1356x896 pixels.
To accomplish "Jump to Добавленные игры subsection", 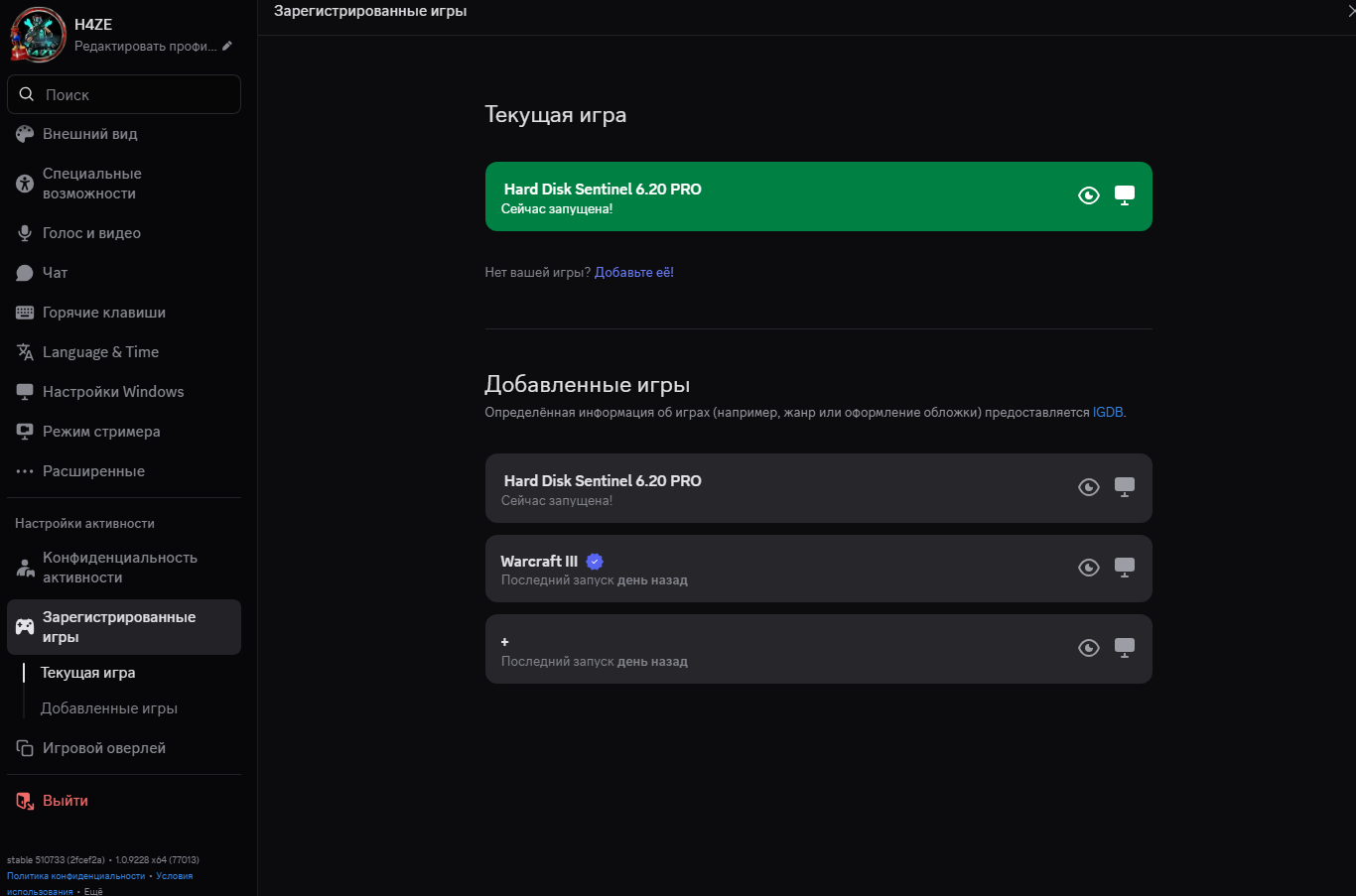I will click(x=108, y=708).
